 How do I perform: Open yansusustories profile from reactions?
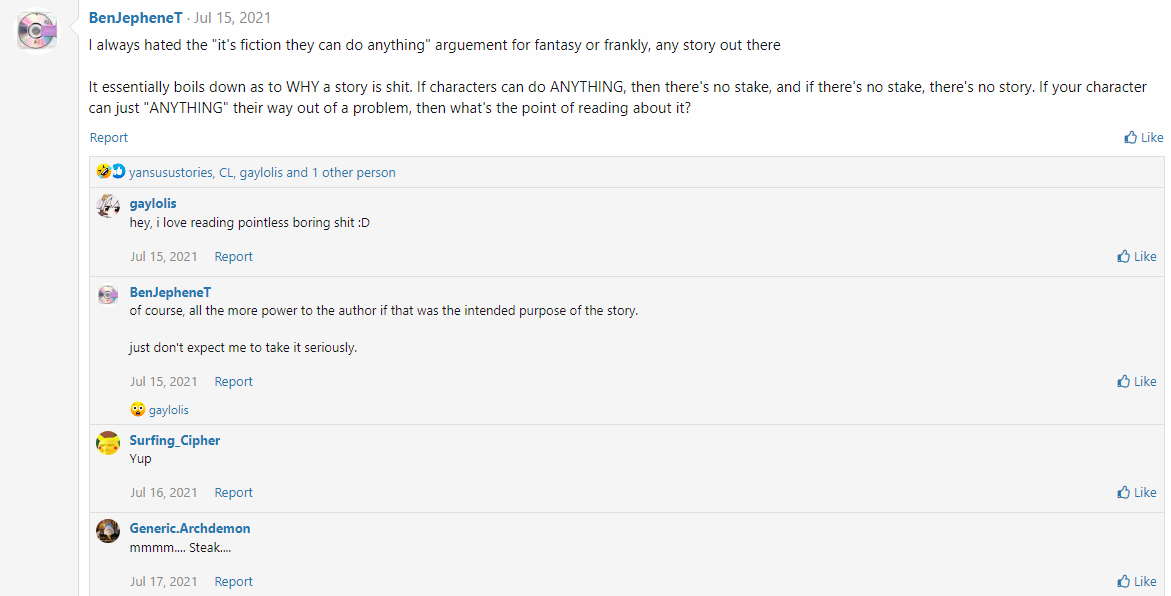point(171,173)
